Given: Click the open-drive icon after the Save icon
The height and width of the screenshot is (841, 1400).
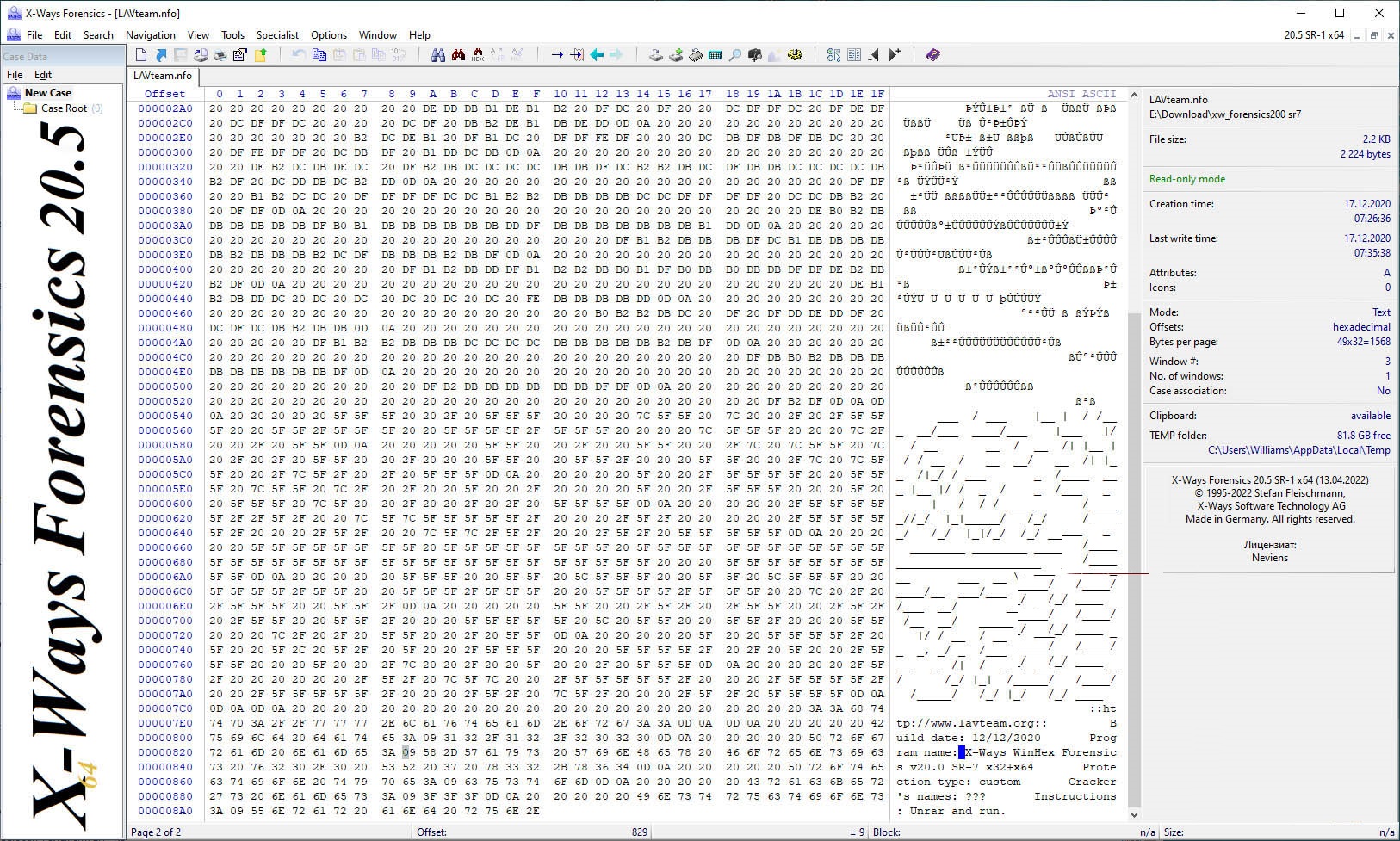Looking at the screenshot, I should 201,55.
